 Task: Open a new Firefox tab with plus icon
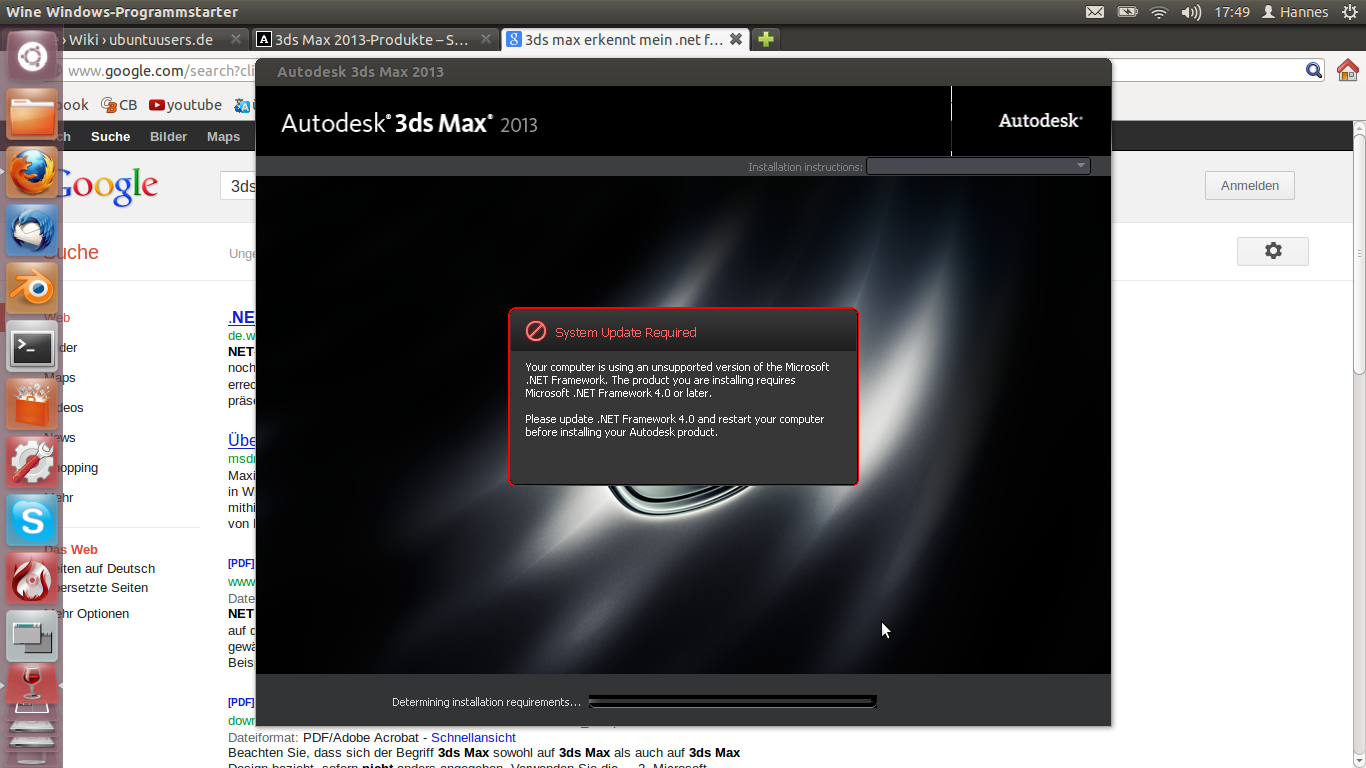click(765, 39)
